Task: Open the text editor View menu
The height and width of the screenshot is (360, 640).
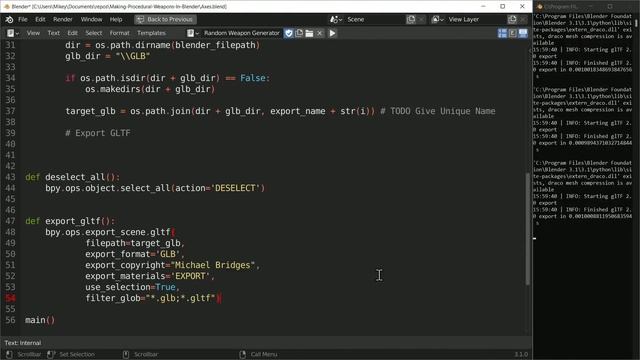Action: [33, 33]
